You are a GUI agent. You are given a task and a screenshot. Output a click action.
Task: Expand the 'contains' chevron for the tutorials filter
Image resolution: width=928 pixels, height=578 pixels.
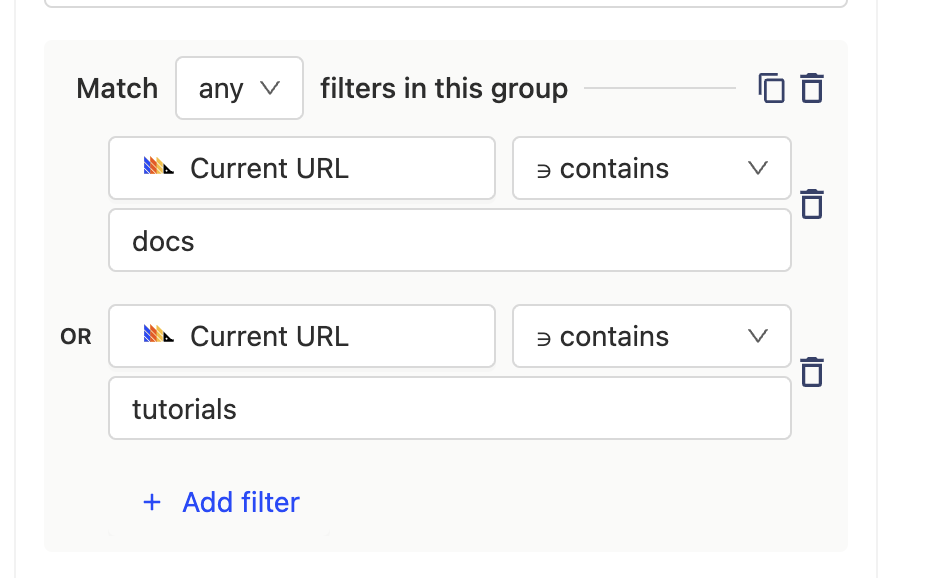pos(758,336)
